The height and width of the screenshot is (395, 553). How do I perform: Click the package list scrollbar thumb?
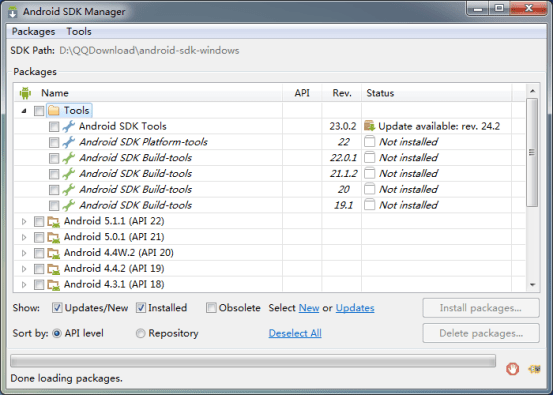click(532, 152)
